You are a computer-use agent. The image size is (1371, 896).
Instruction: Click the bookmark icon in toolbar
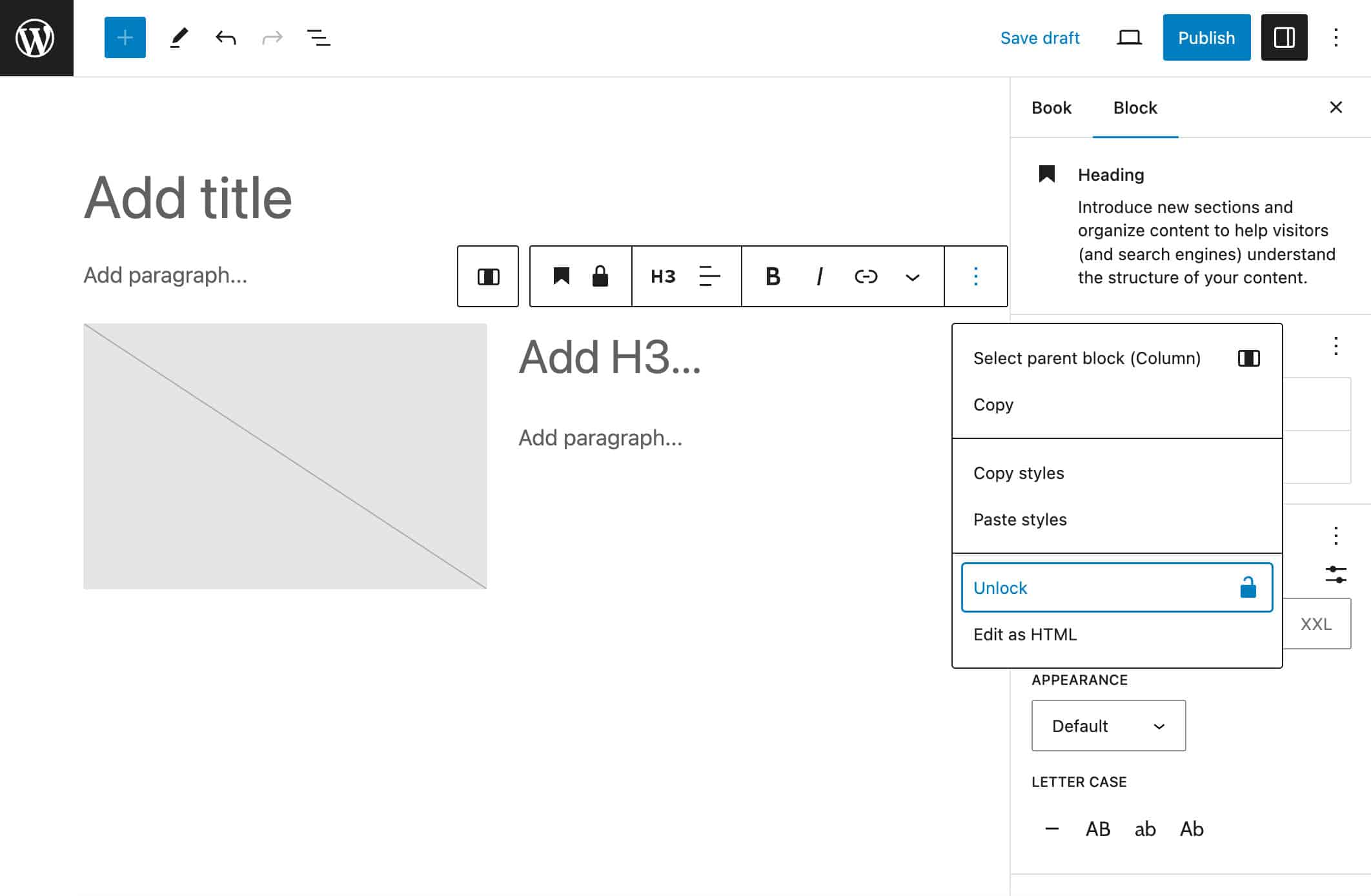562,276
